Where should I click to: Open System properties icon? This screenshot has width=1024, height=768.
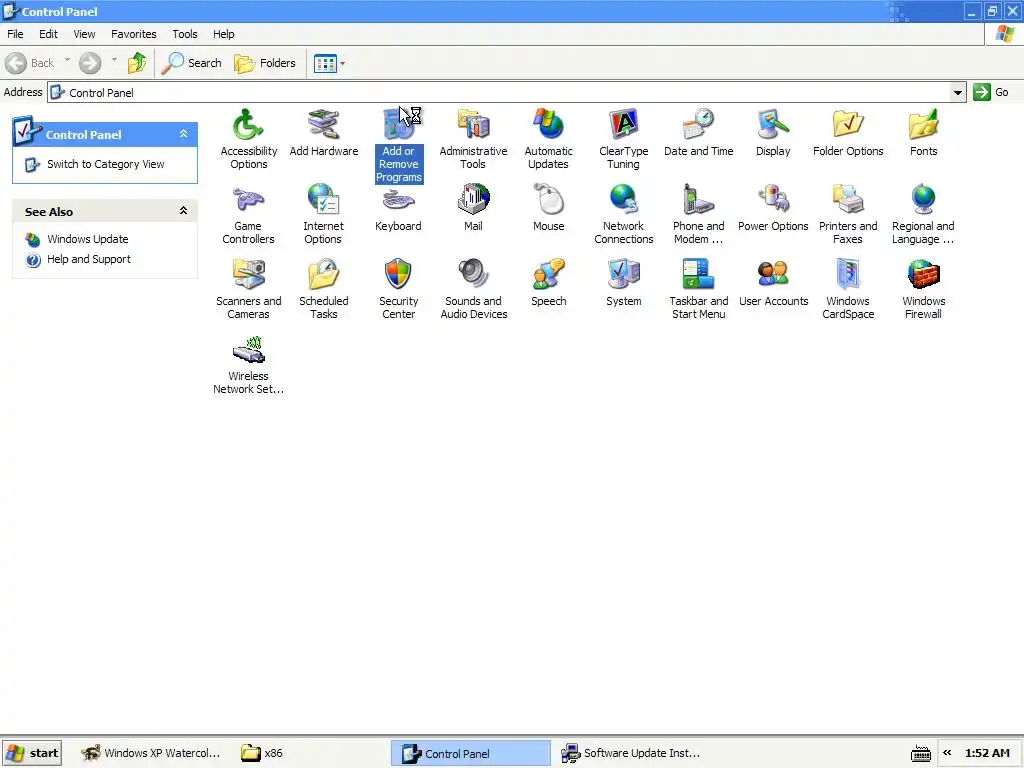[x=624, y=274]
